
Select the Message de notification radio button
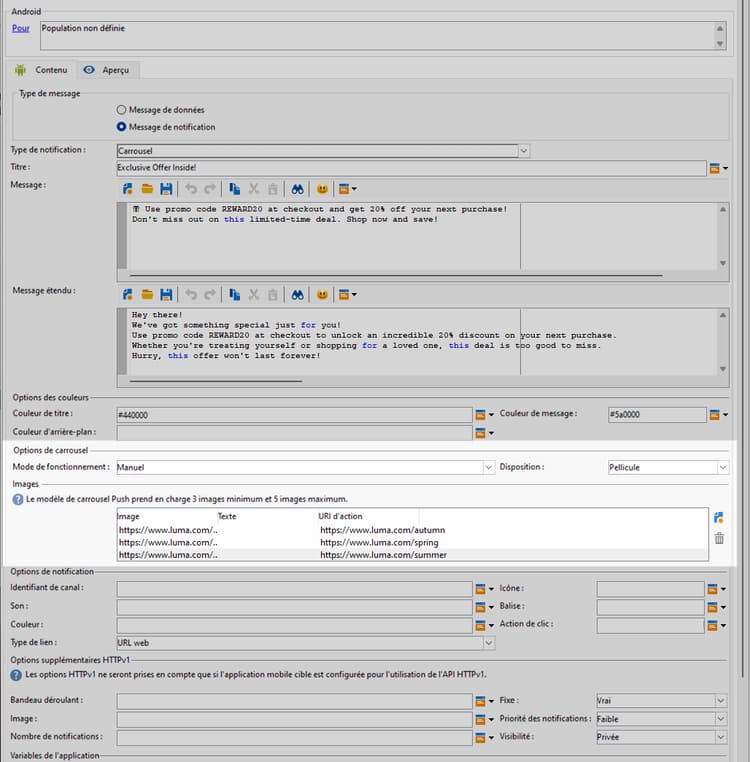(x=122, y=127)
